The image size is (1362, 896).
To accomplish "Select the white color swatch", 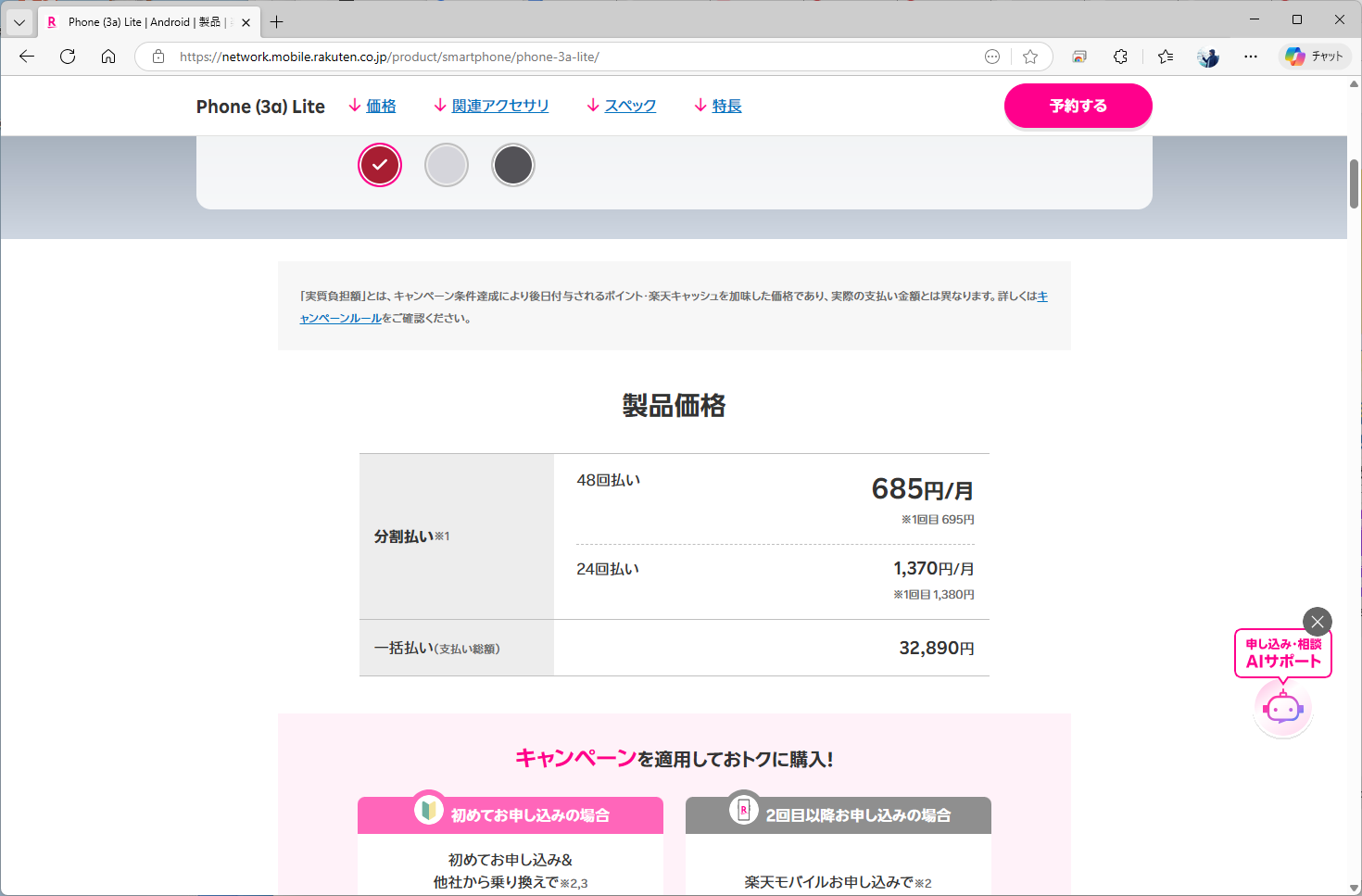I will [x=447, y=165].
